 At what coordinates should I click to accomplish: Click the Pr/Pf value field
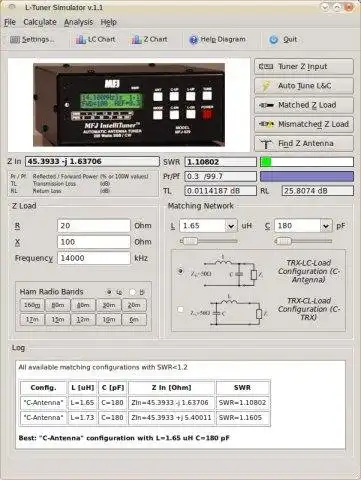(x=221, y=176)
